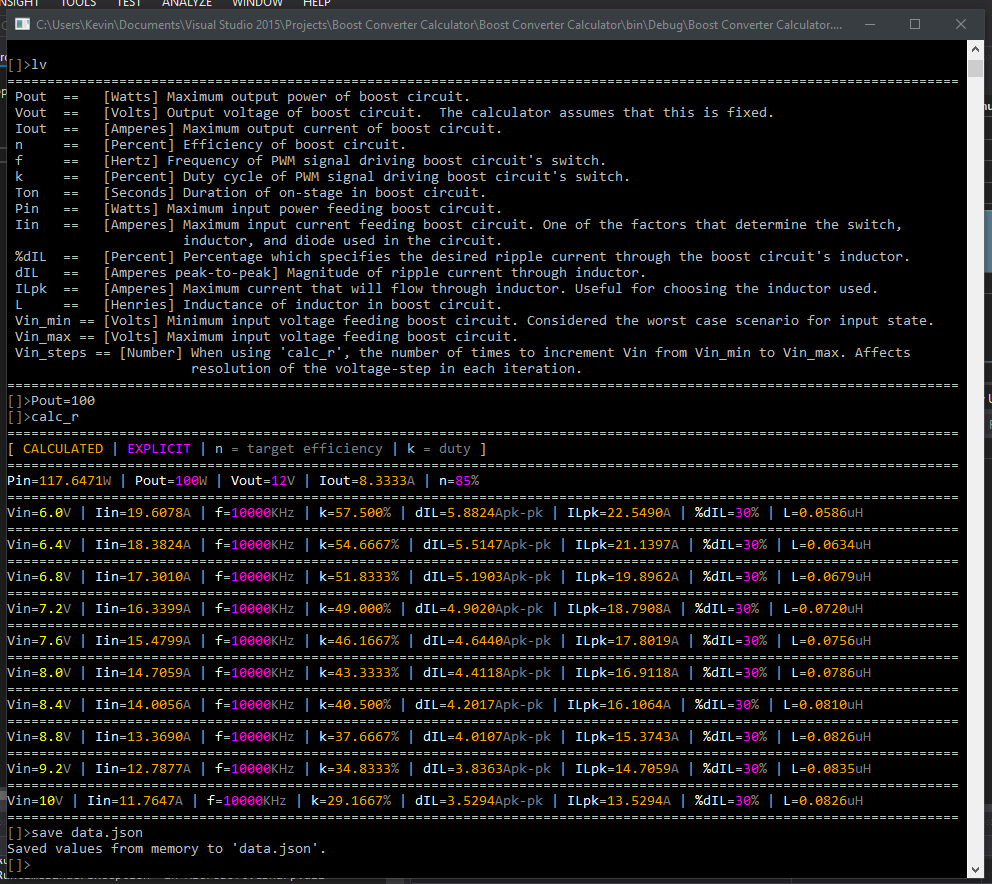Click the orange CALCULATED legend label
Screen dimensions: 992x884
click(62, 449)
